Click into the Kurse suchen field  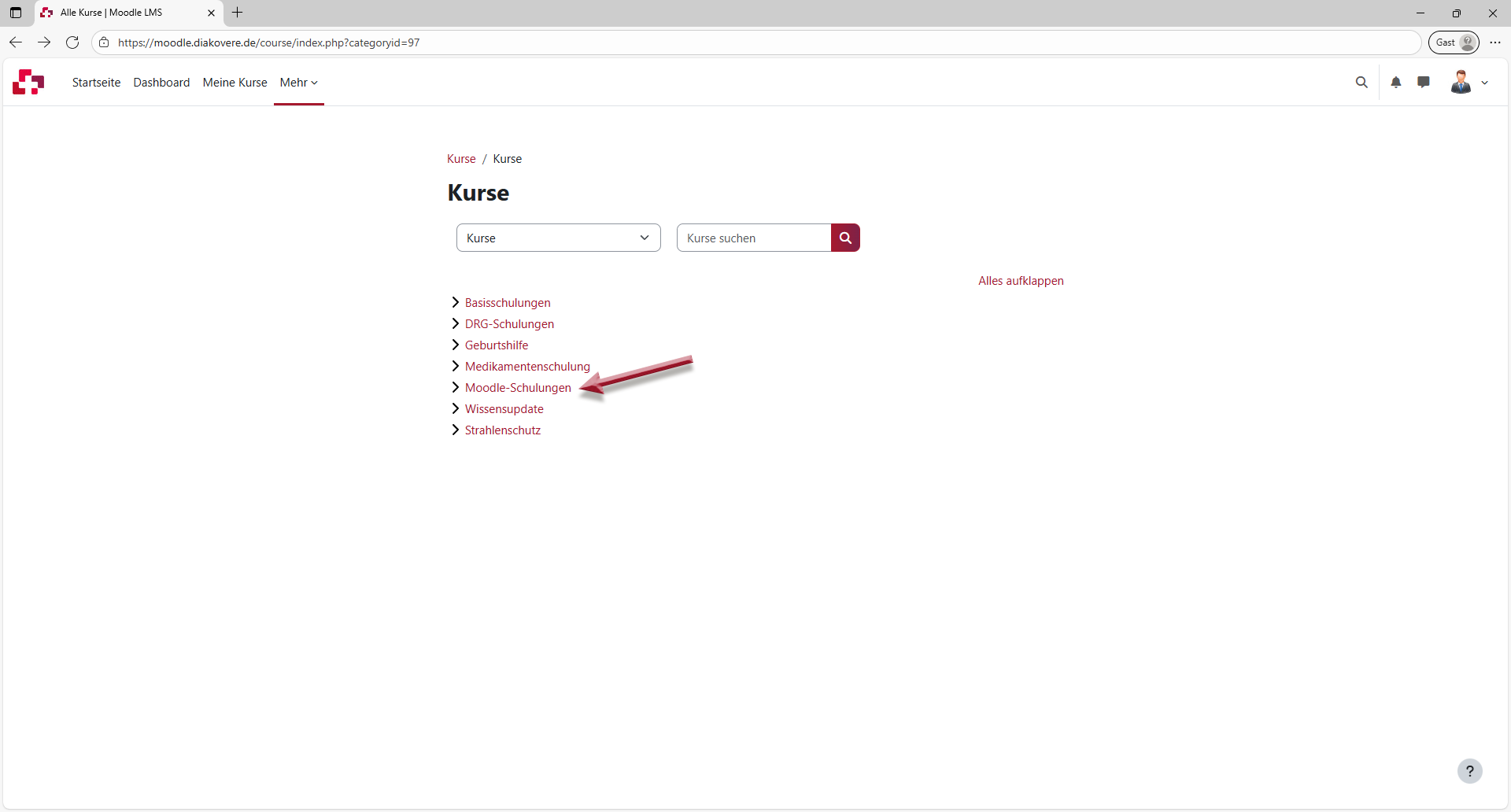pos(753,238)
